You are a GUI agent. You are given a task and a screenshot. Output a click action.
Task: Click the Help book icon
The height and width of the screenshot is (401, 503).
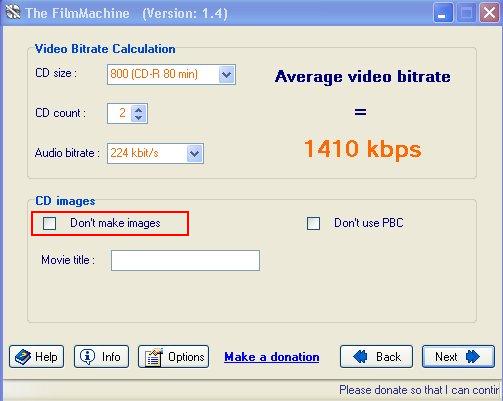(23, 357)
